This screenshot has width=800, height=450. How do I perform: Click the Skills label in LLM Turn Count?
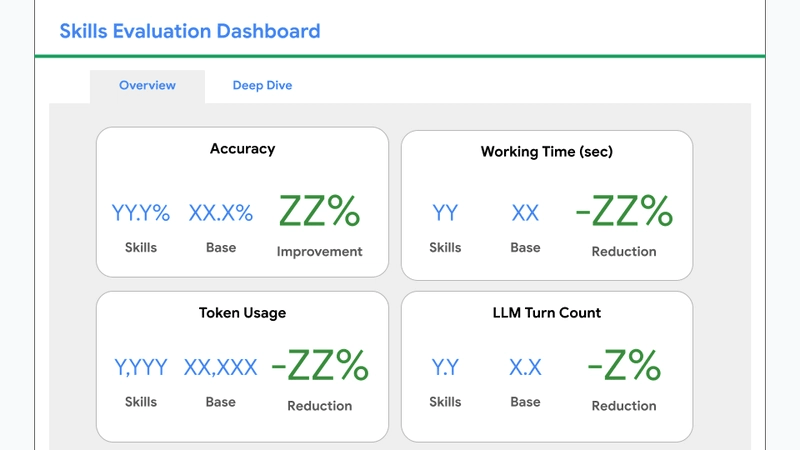coord(445,402)
